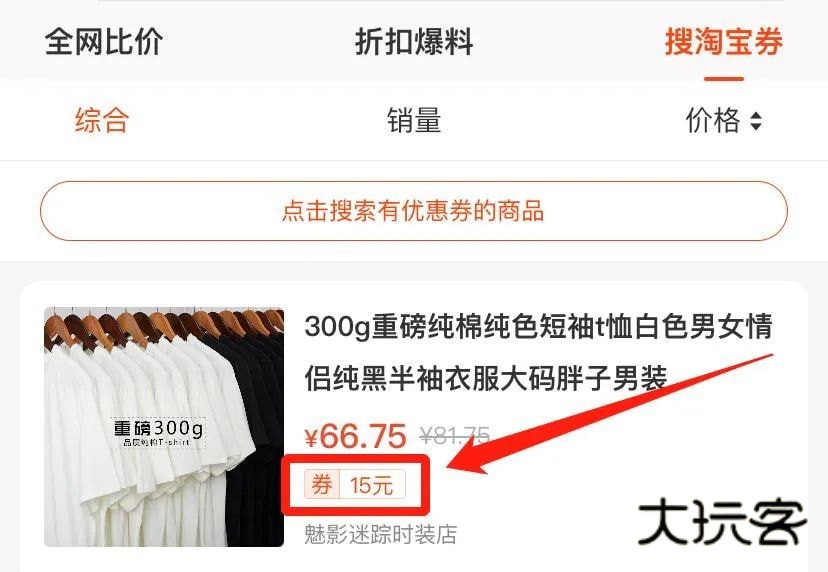Click the 大抗客 watermark logo

[x=721, y=522]
